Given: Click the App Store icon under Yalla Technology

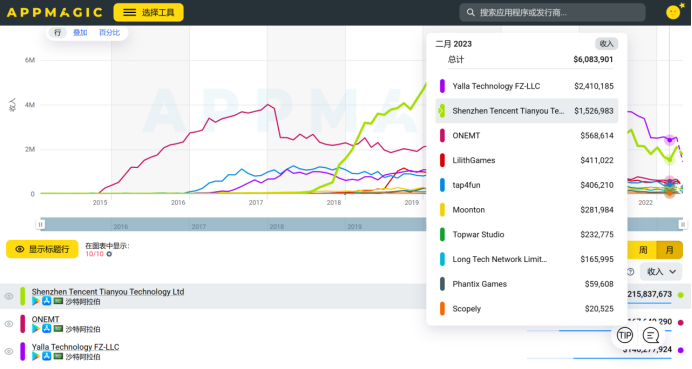Looking at the screenshot, I should pos(47,356).
